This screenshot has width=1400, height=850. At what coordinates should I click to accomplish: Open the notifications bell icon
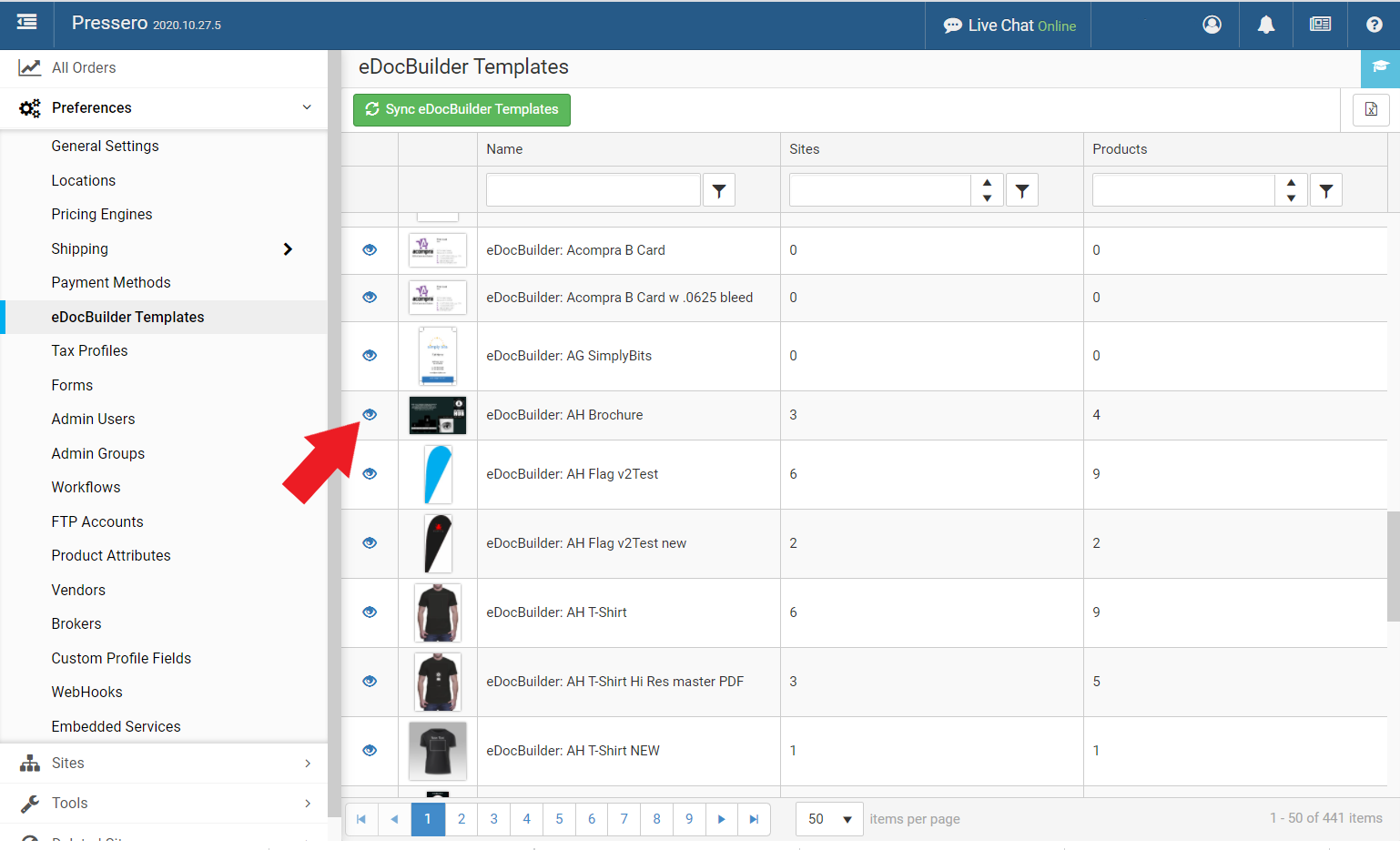tap(1265, 25)
